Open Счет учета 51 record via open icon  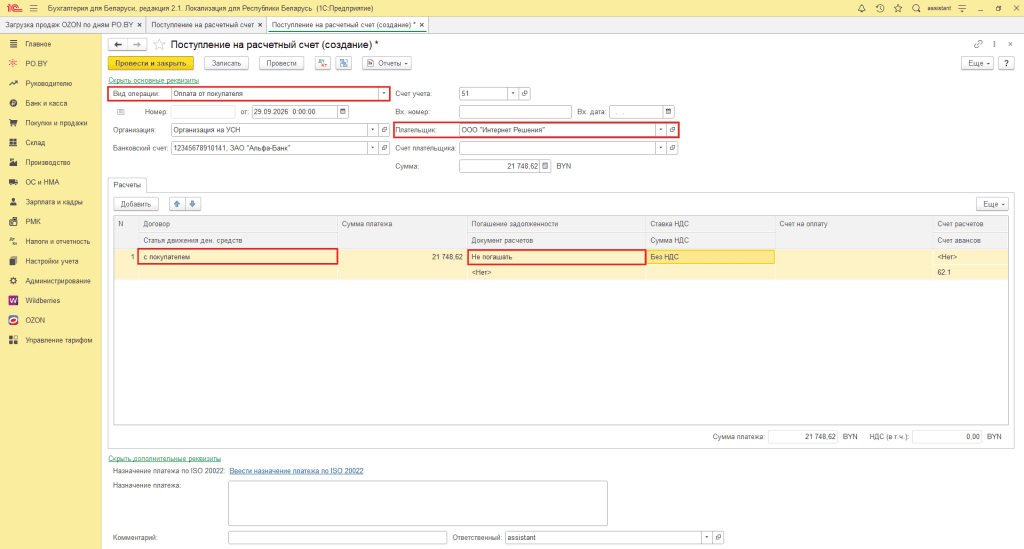pyautogui.click(x=524, y=93)
